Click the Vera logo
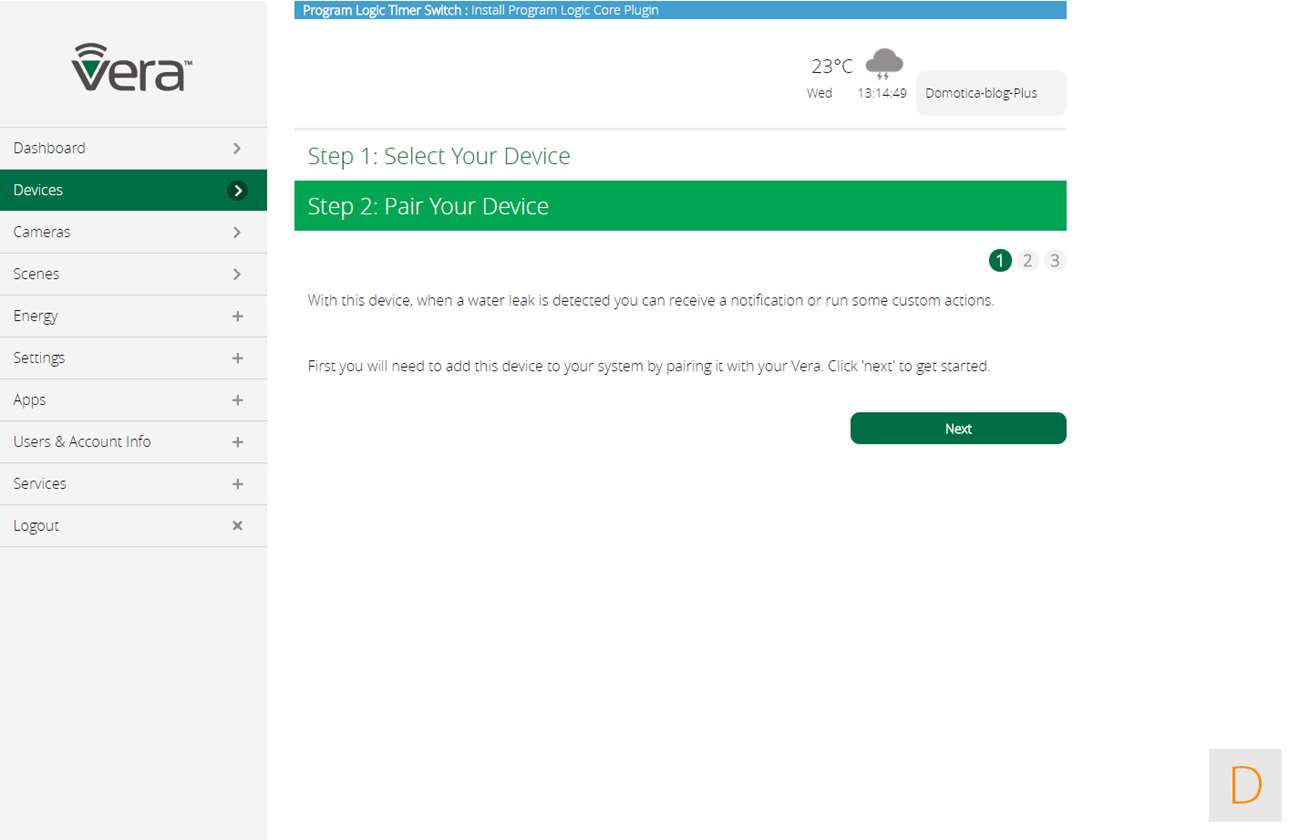 (132, 67)
